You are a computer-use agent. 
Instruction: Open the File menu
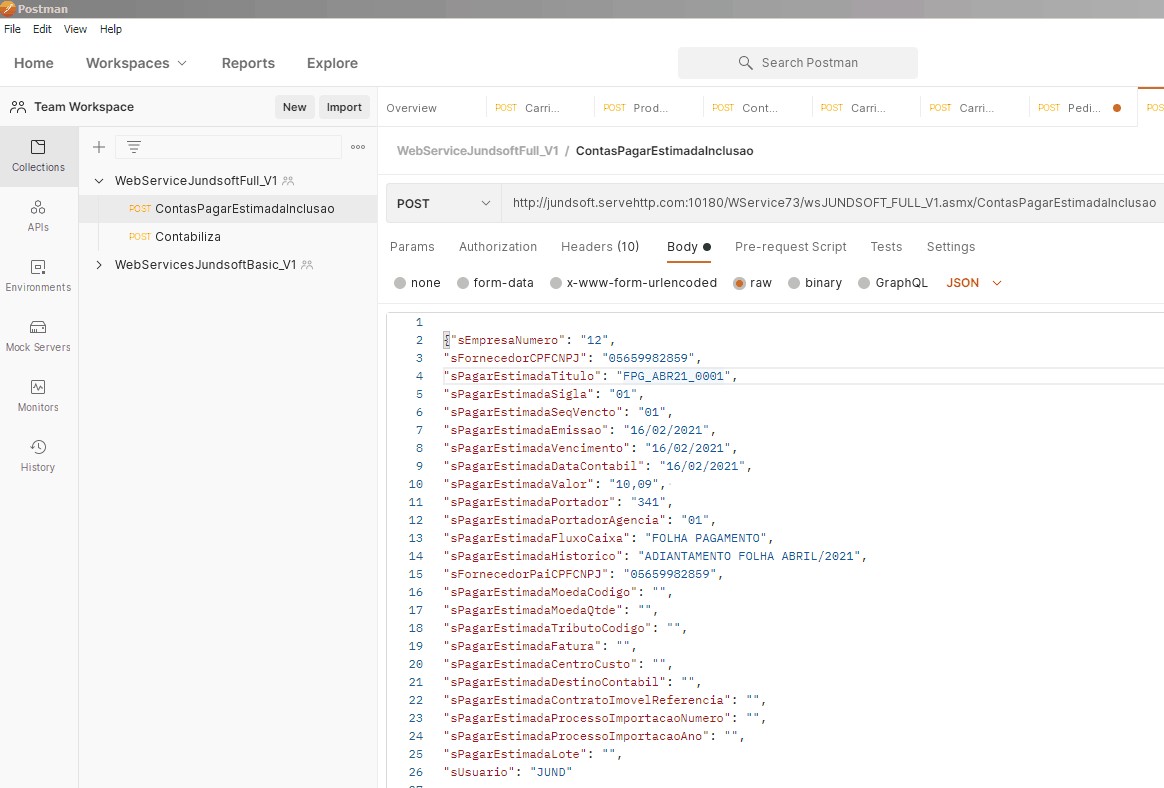point(12,29)
